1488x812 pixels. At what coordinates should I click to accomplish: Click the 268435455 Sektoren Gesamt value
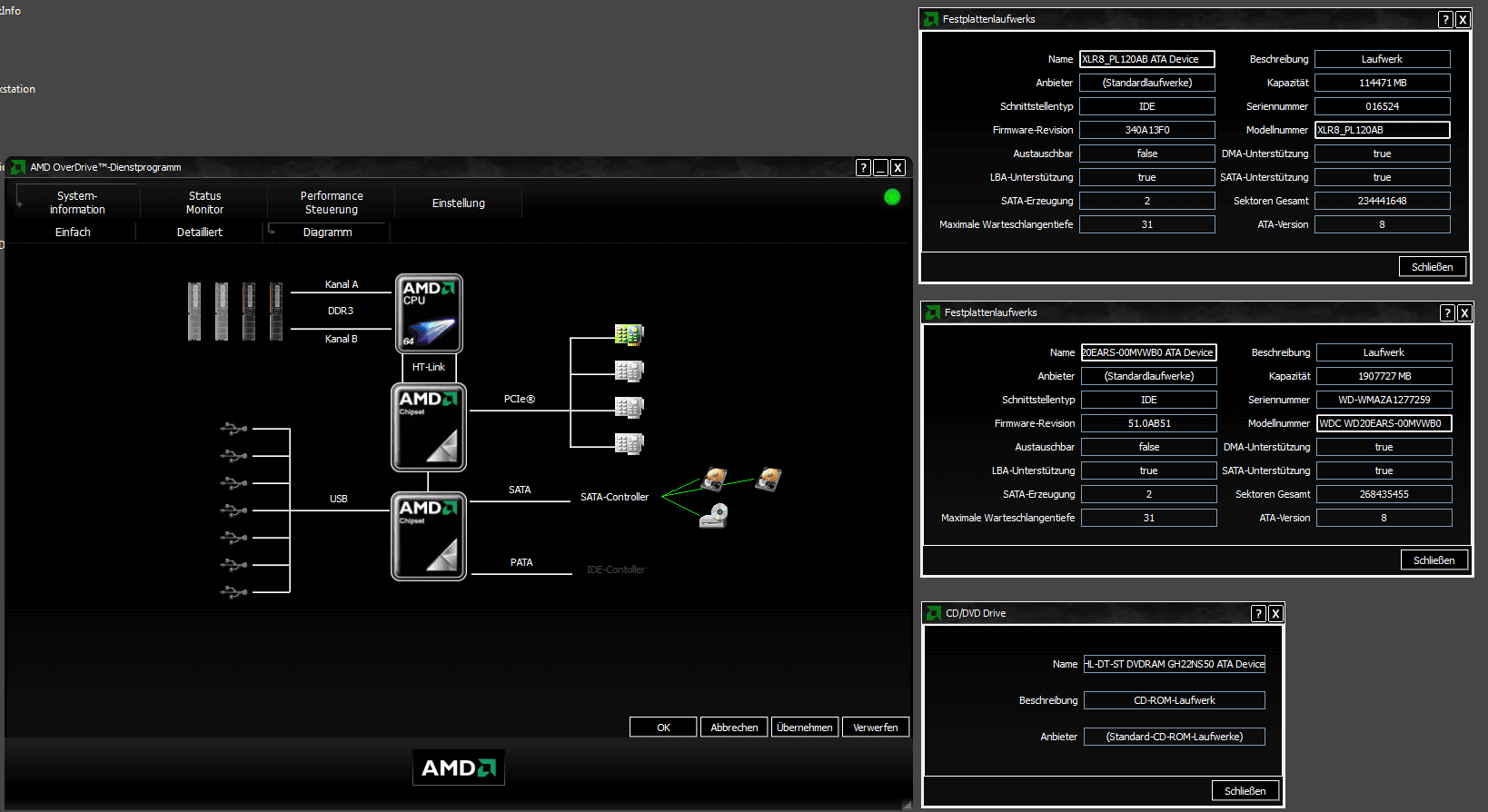[x=1384, y=494]
